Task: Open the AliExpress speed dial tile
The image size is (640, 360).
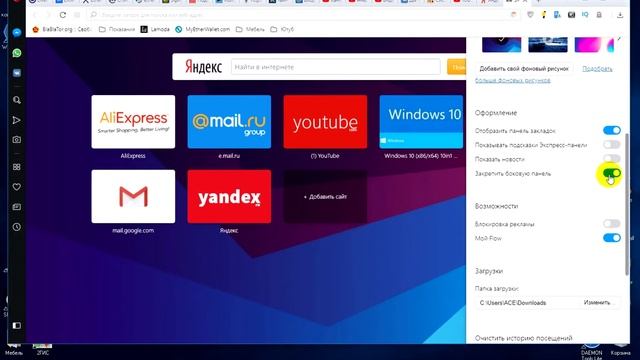Action: tap(133, 122)
